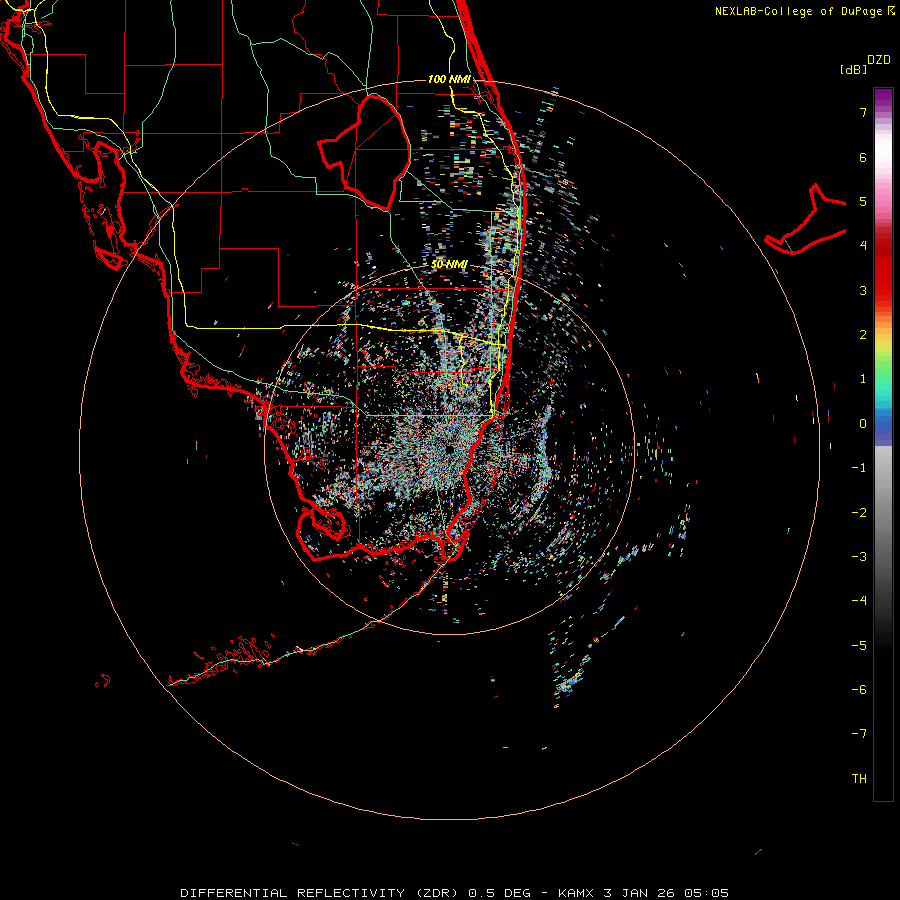The image size is (900, 900).
Task: Click the Bahamas island outline east of Florida
Action: click(x=806, y=221)
